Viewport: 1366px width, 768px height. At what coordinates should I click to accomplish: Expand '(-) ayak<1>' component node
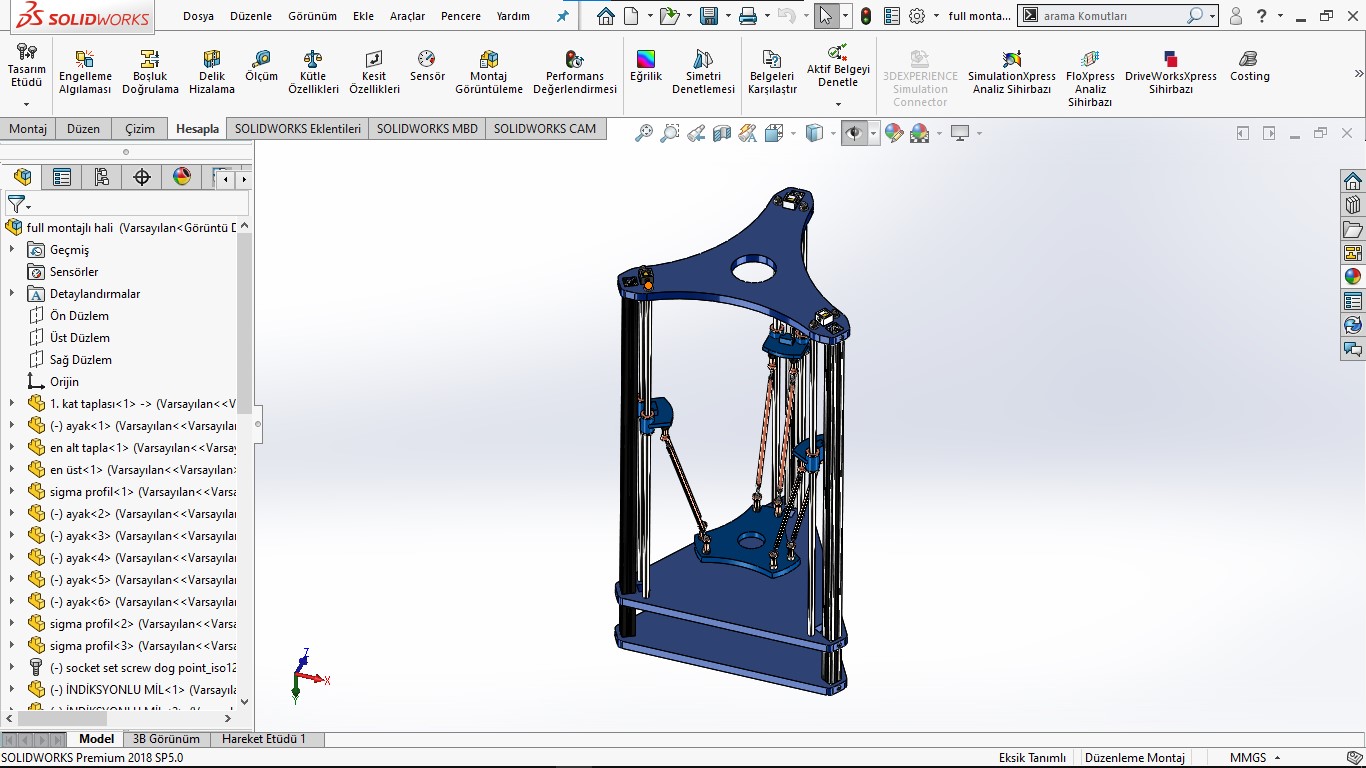point(12,426)
